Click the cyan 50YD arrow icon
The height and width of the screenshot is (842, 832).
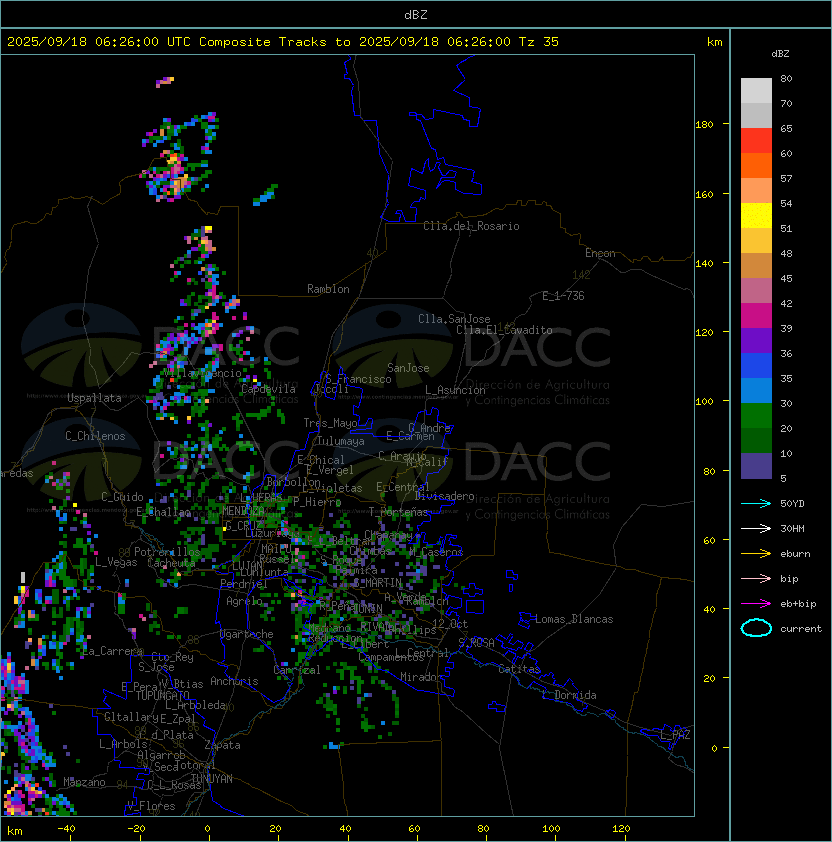(x=756, y=503)
